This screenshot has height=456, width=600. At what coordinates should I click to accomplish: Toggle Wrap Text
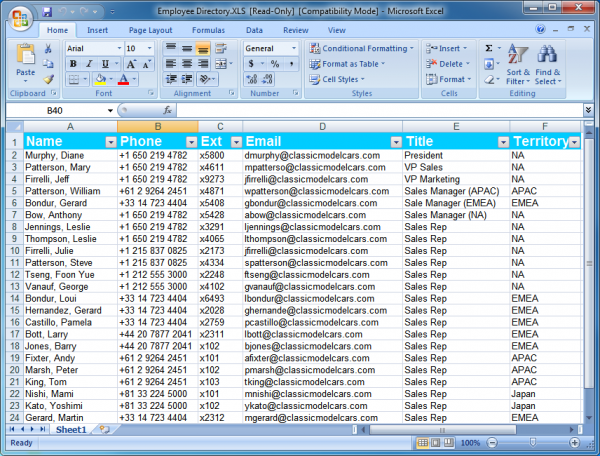pos(221,48)
